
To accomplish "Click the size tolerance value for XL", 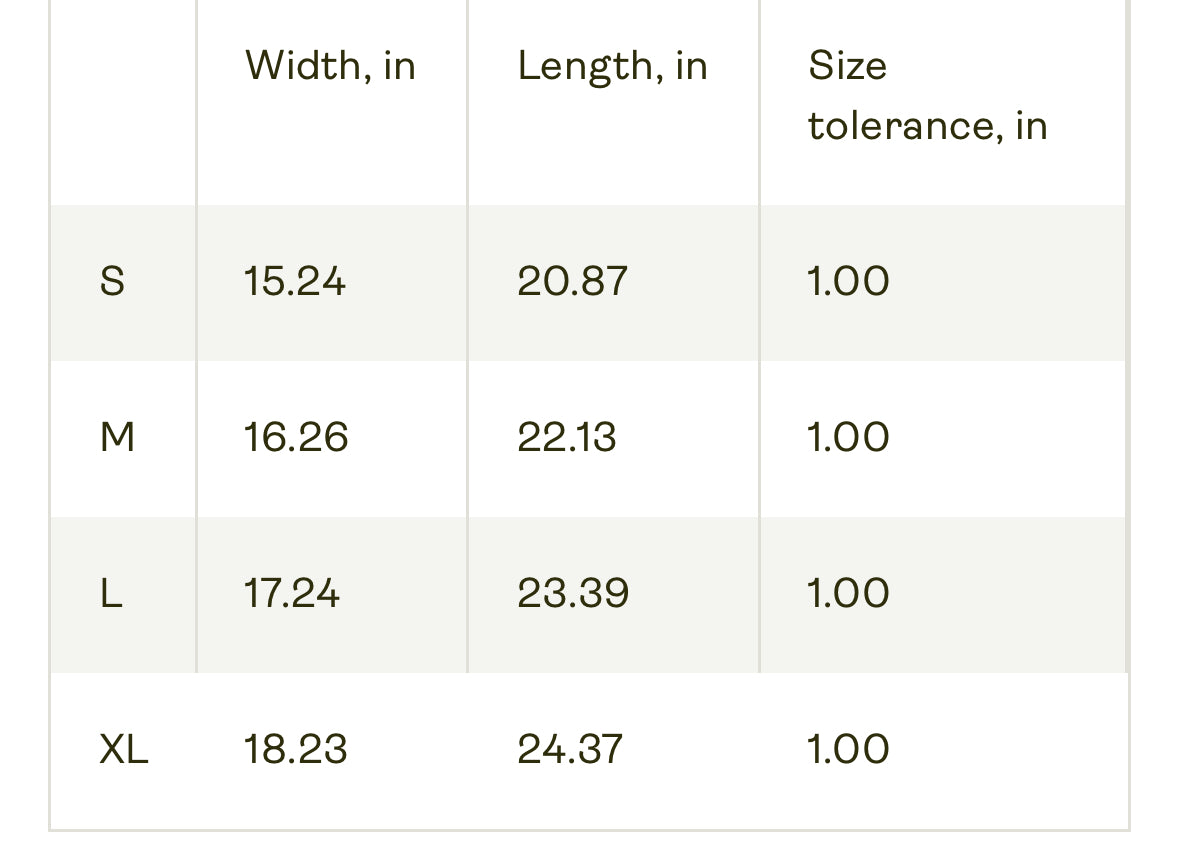I will click(848, 750).
